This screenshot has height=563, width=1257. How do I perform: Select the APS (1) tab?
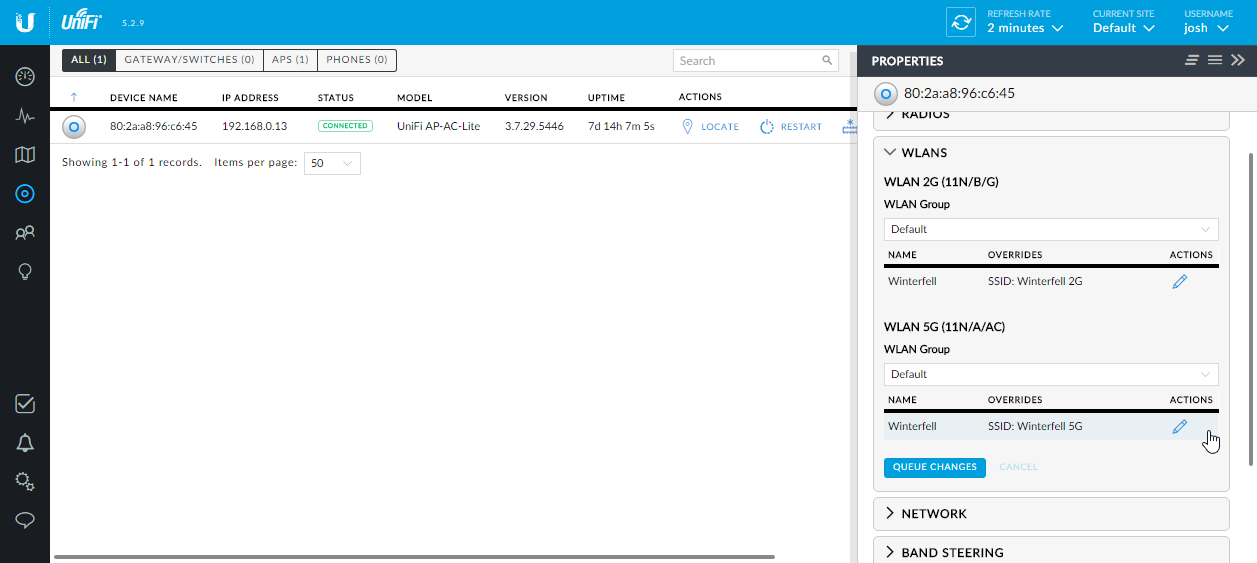[290, 60]
